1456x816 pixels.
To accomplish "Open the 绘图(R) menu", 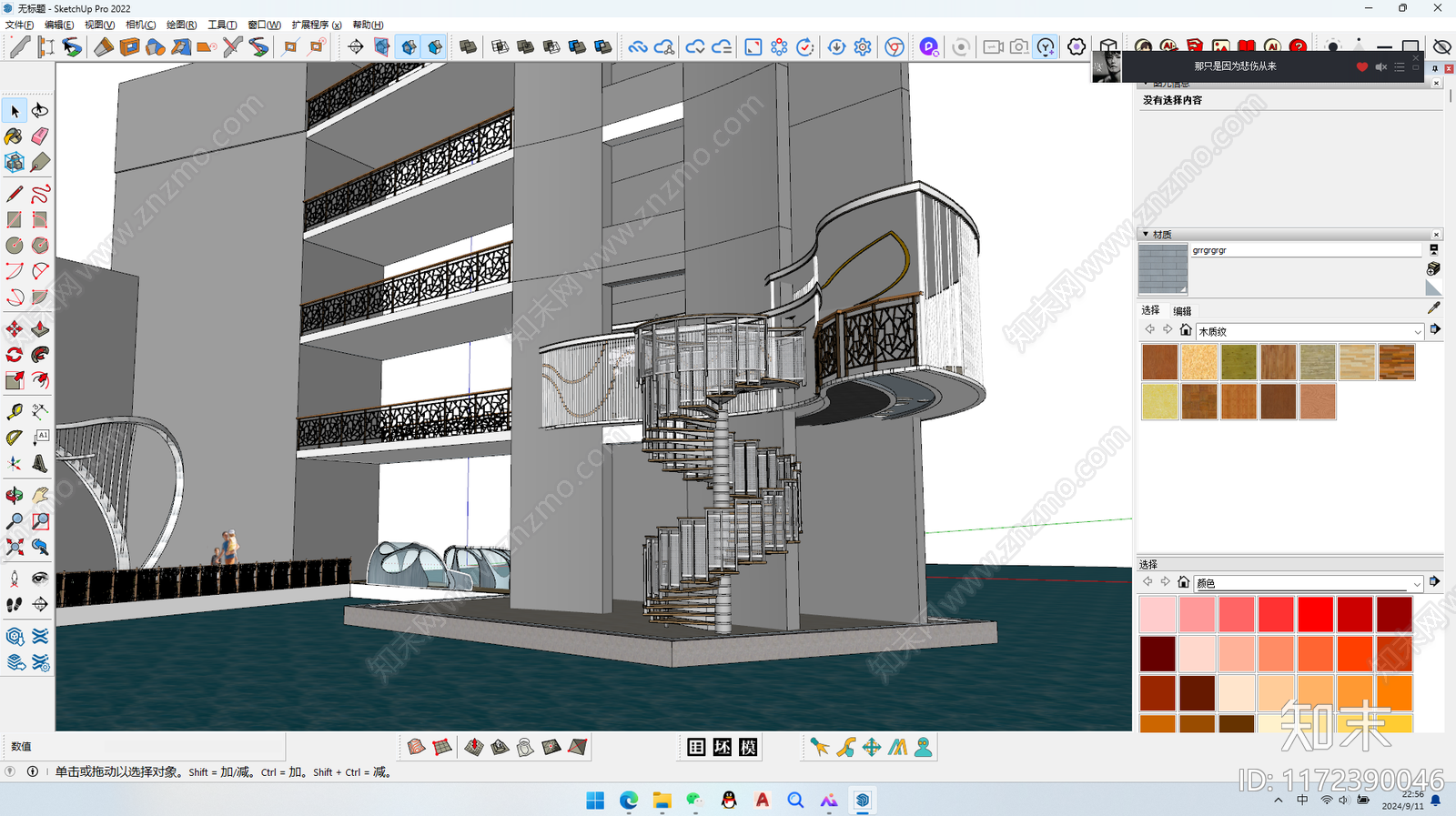I will click(x=181, y=25).
